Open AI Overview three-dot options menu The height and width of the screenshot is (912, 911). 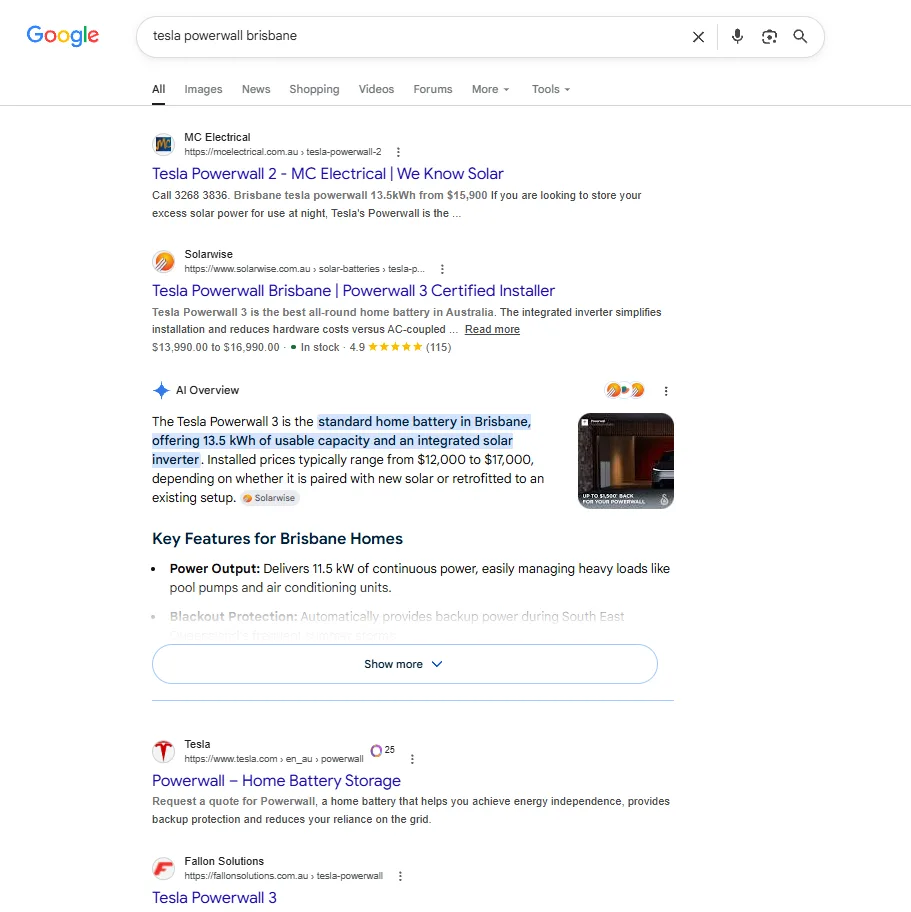666,391
